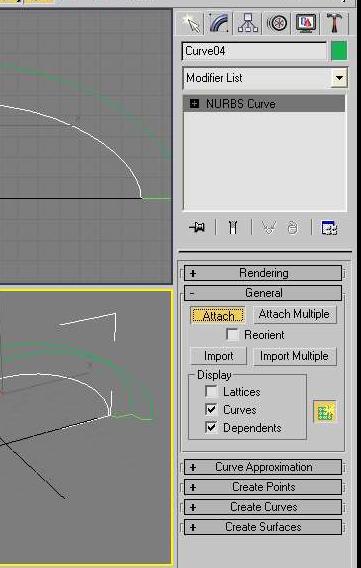
Task: Expand the Curve Approximation rollout
Action: pos(263,467)
